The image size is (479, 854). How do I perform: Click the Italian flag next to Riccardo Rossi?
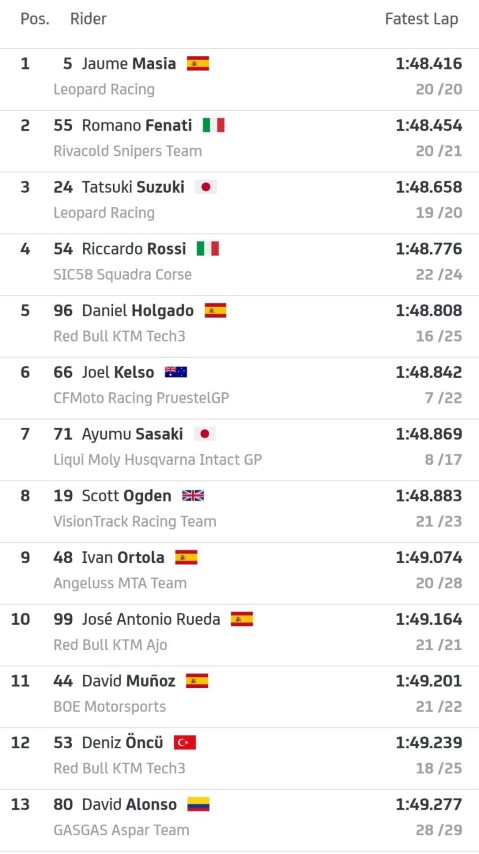point(208,249)
